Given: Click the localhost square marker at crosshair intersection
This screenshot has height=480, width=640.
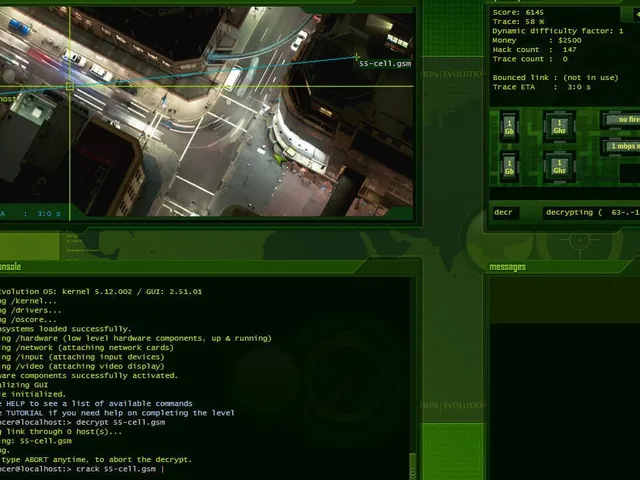Looking at the screenshot, I should click(70, 86).
